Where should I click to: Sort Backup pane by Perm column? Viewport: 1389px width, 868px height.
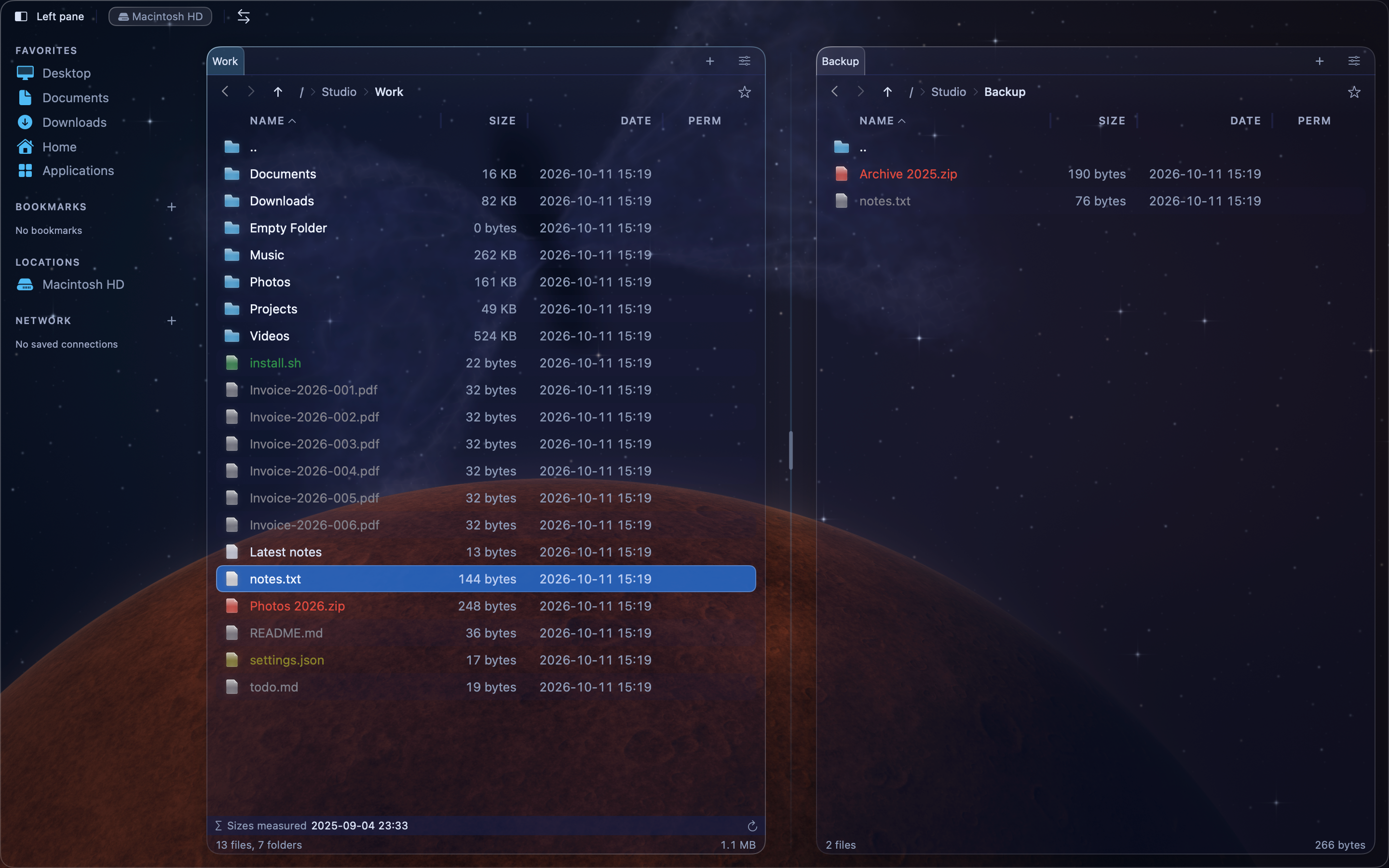click(1314, 121)
